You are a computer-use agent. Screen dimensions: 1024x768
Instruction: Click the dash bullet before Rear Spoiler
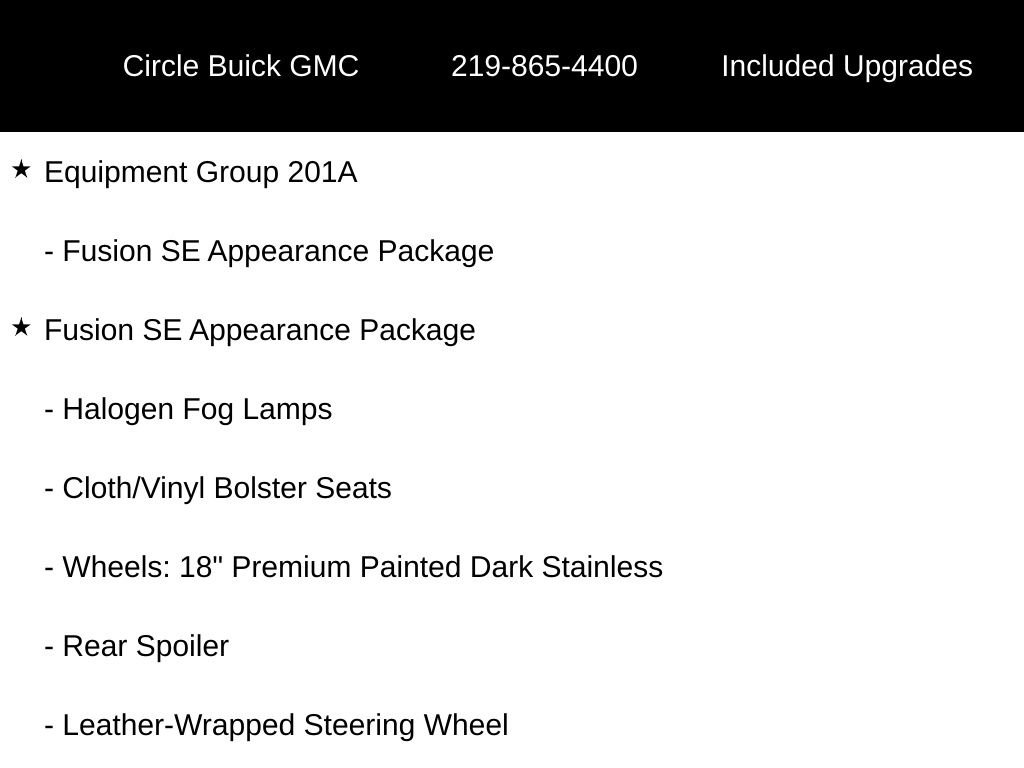[49, 647]
